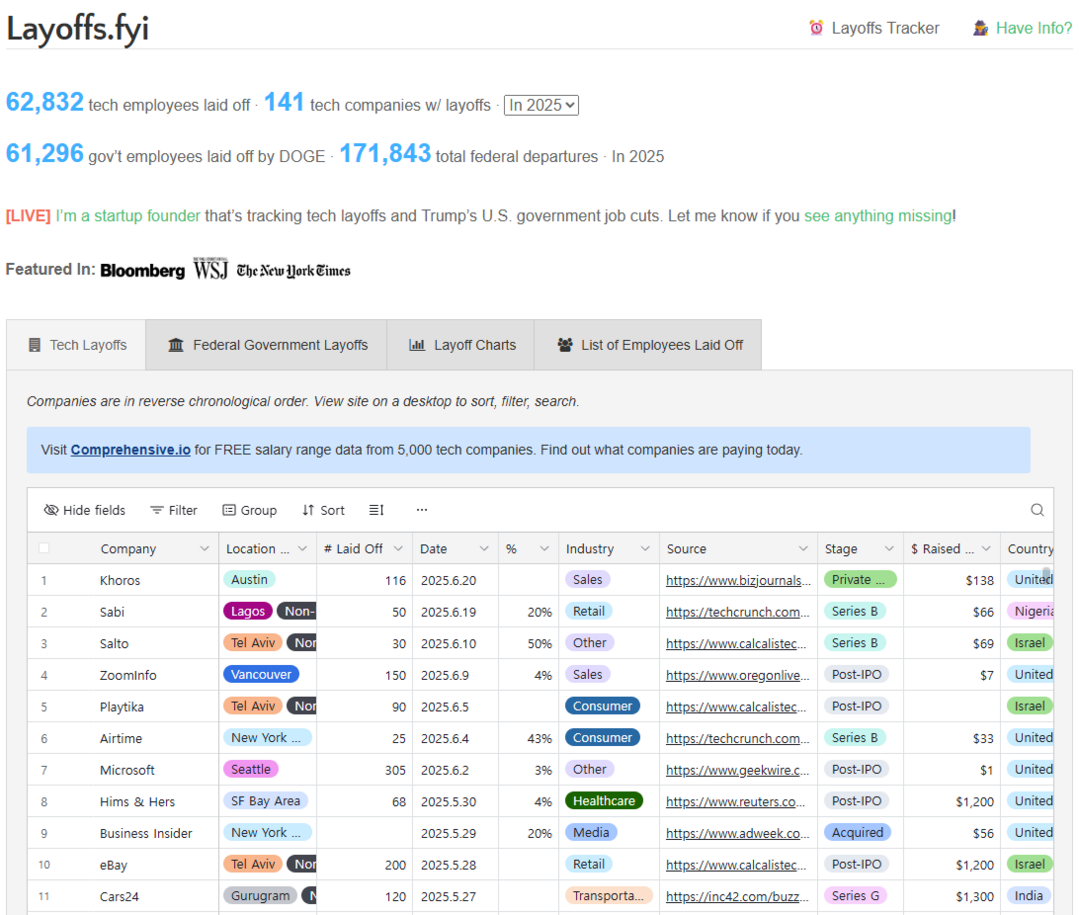Open the 'In 2025' year dropdown

point(541,105)
